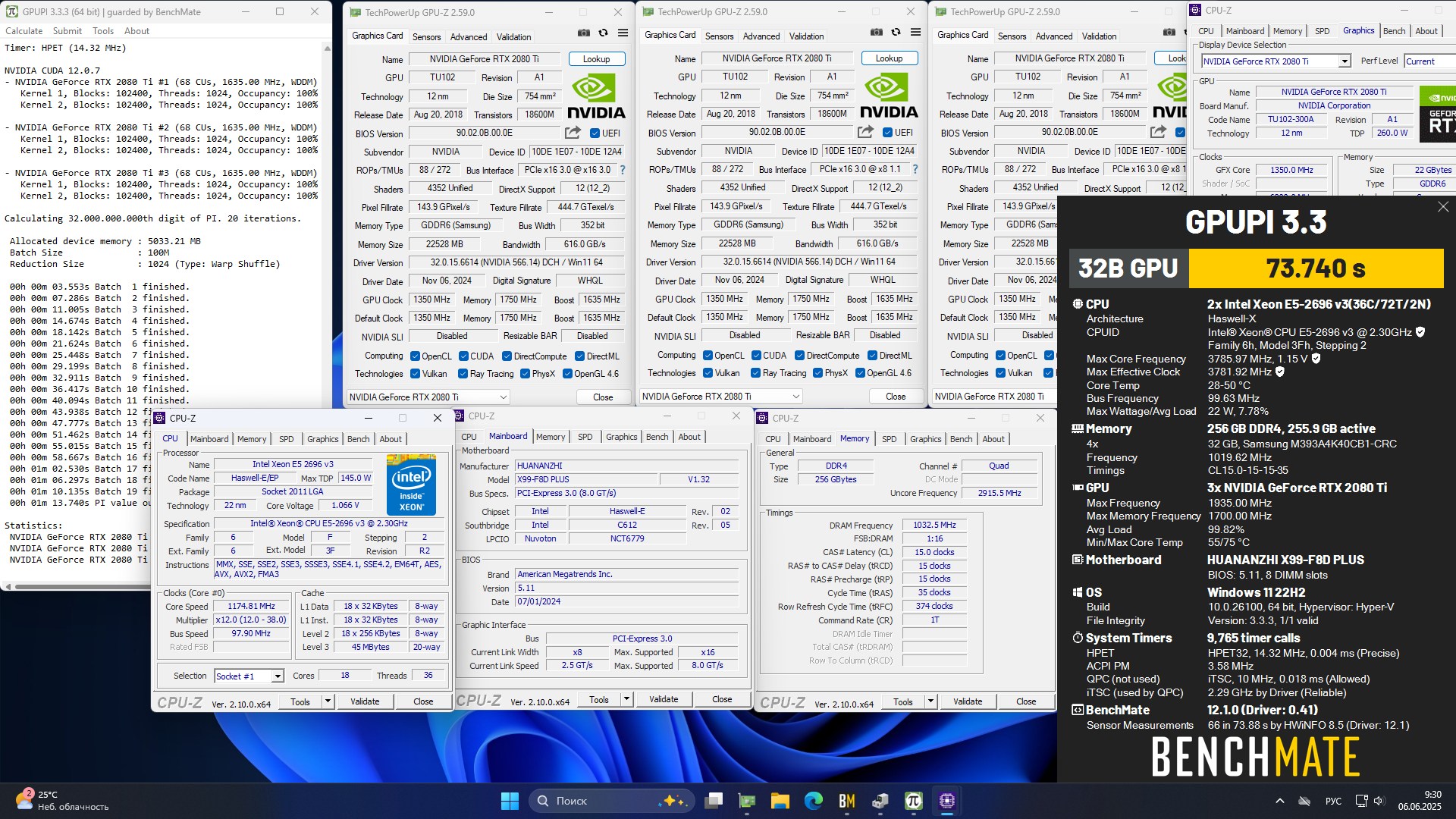Open BenchMate from the taskbar
This screenshot has width=1456, height=819.
pyautogui.click(x=847, y=801)
